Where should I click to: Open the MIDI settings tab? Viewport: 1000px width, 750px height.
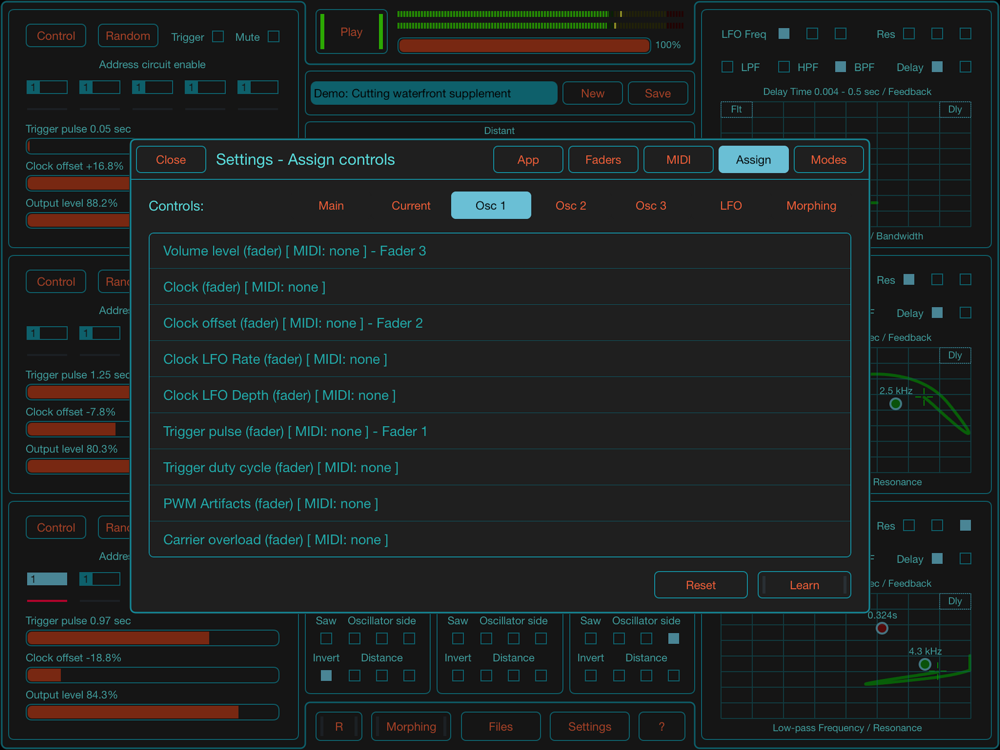click(678, 160)
